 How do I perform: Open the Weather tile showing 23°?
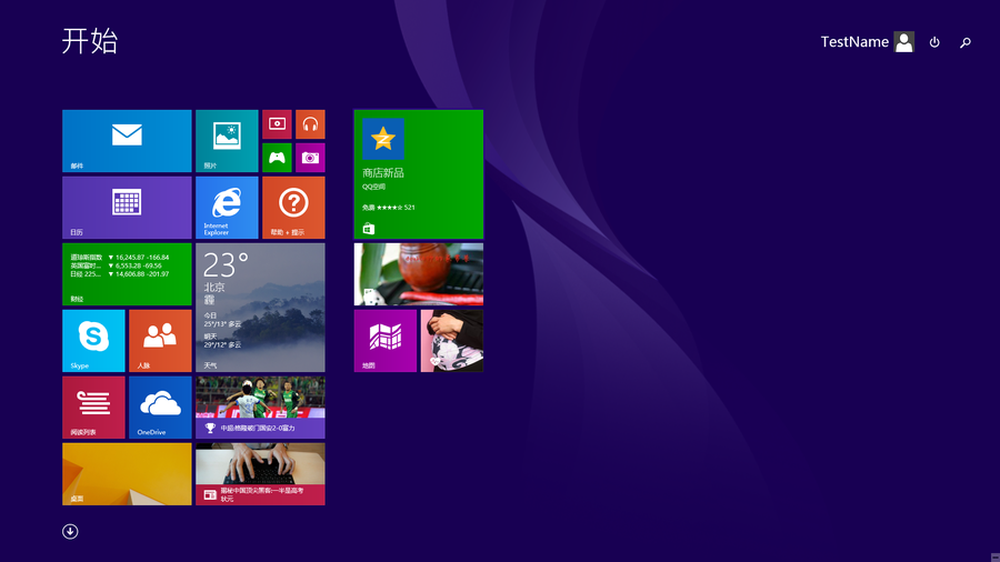(x=260, y=307)
